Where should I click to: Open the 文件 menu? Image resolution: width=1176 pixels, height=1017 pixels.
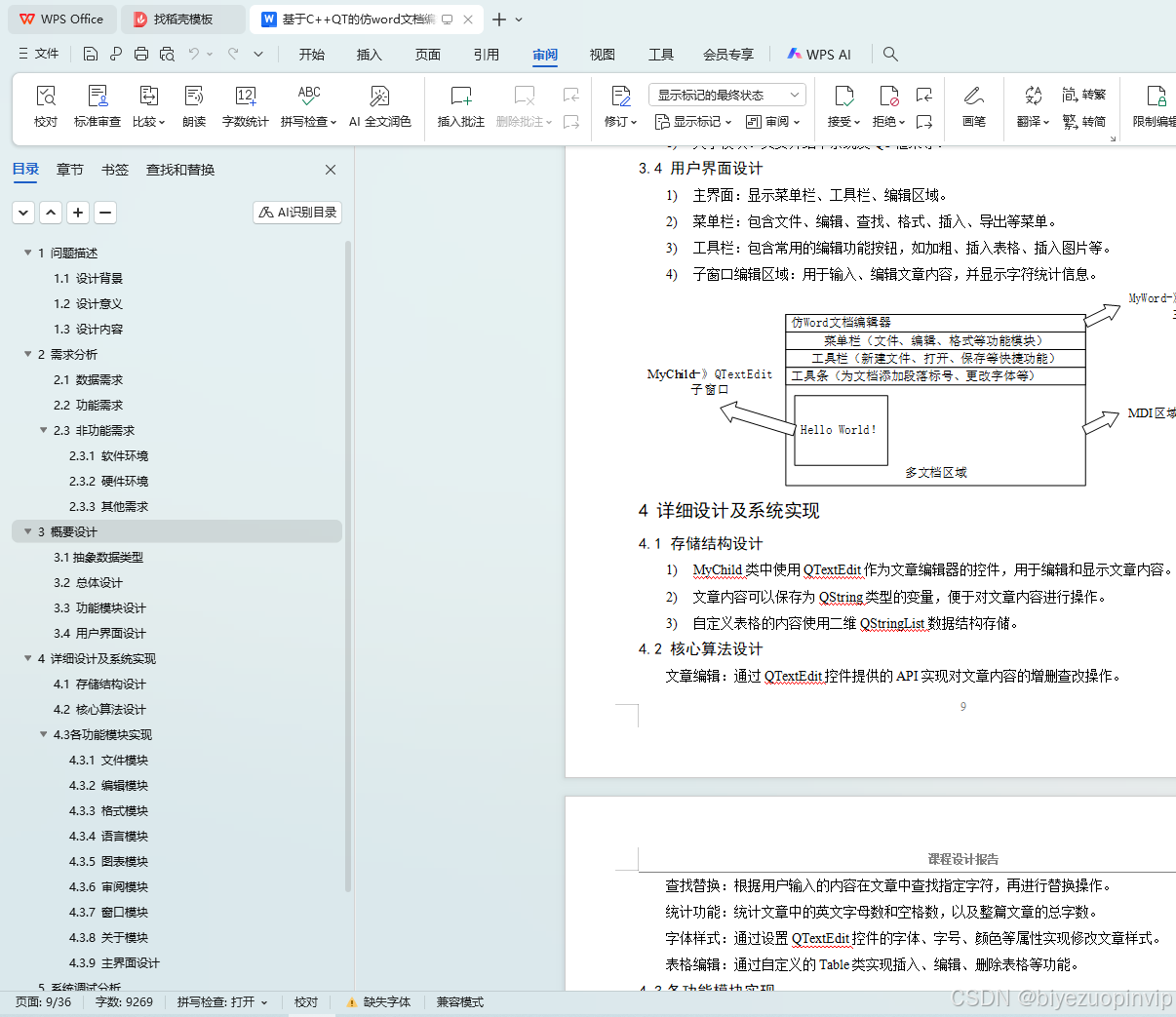[39, 54]
